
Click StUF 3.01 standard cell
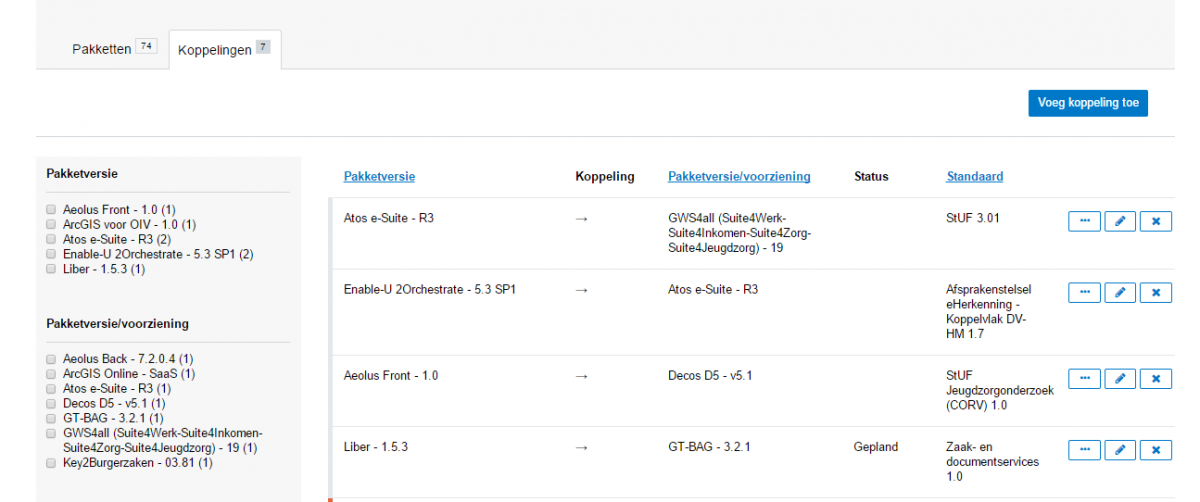(x=973, y=217)
